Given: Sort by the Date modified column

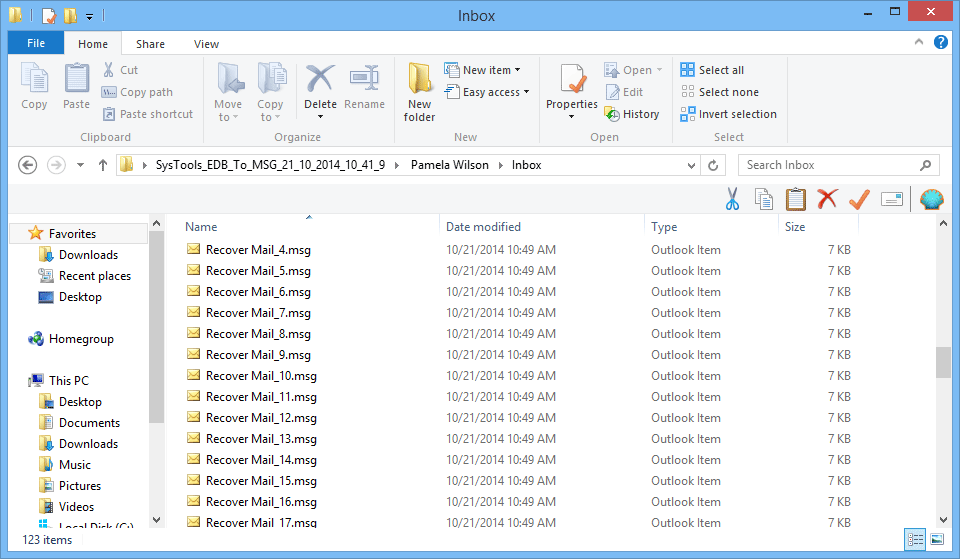Looking at the screenshot, I should [483, 227].
